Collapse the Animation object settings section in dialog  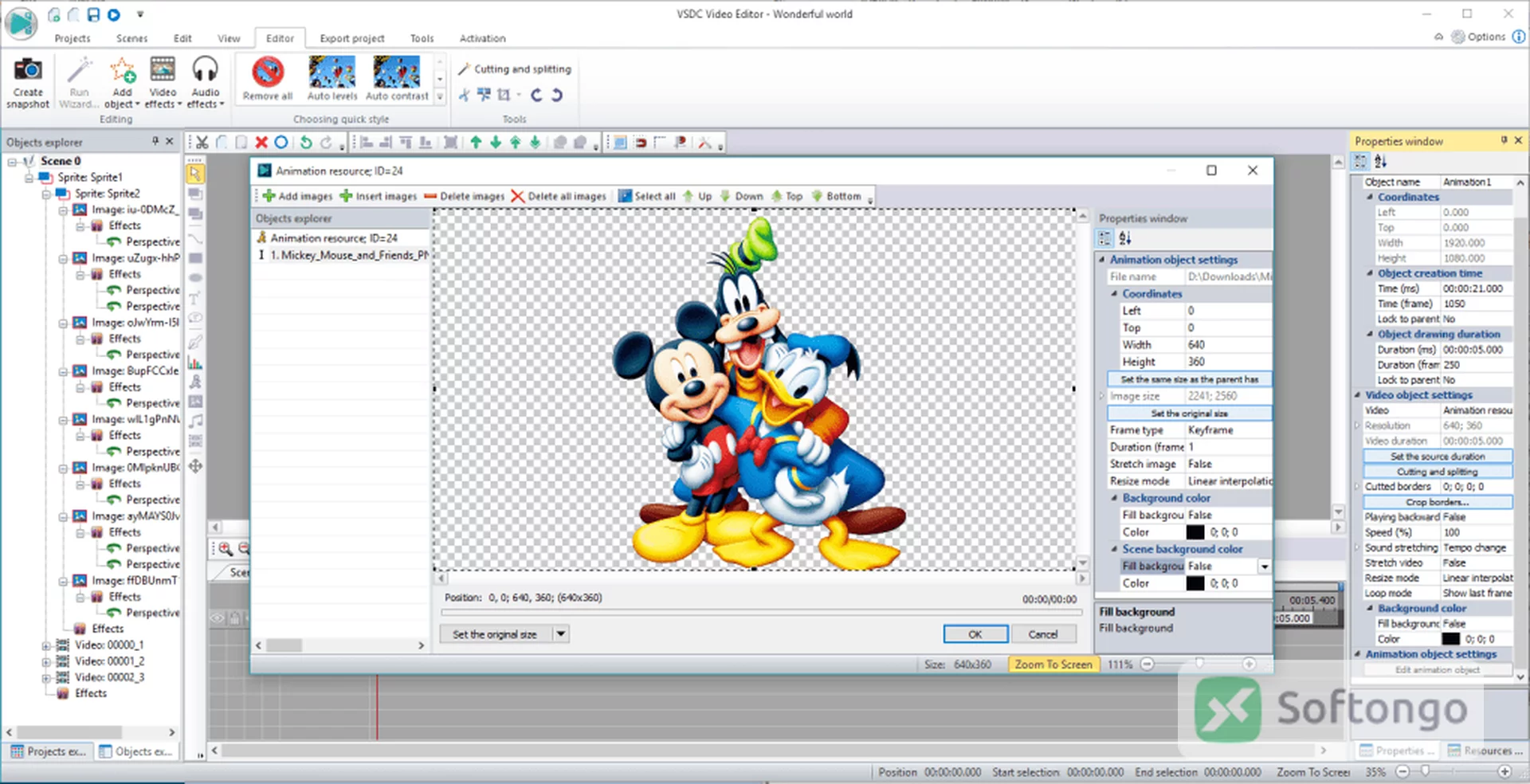click(1102, 260)
